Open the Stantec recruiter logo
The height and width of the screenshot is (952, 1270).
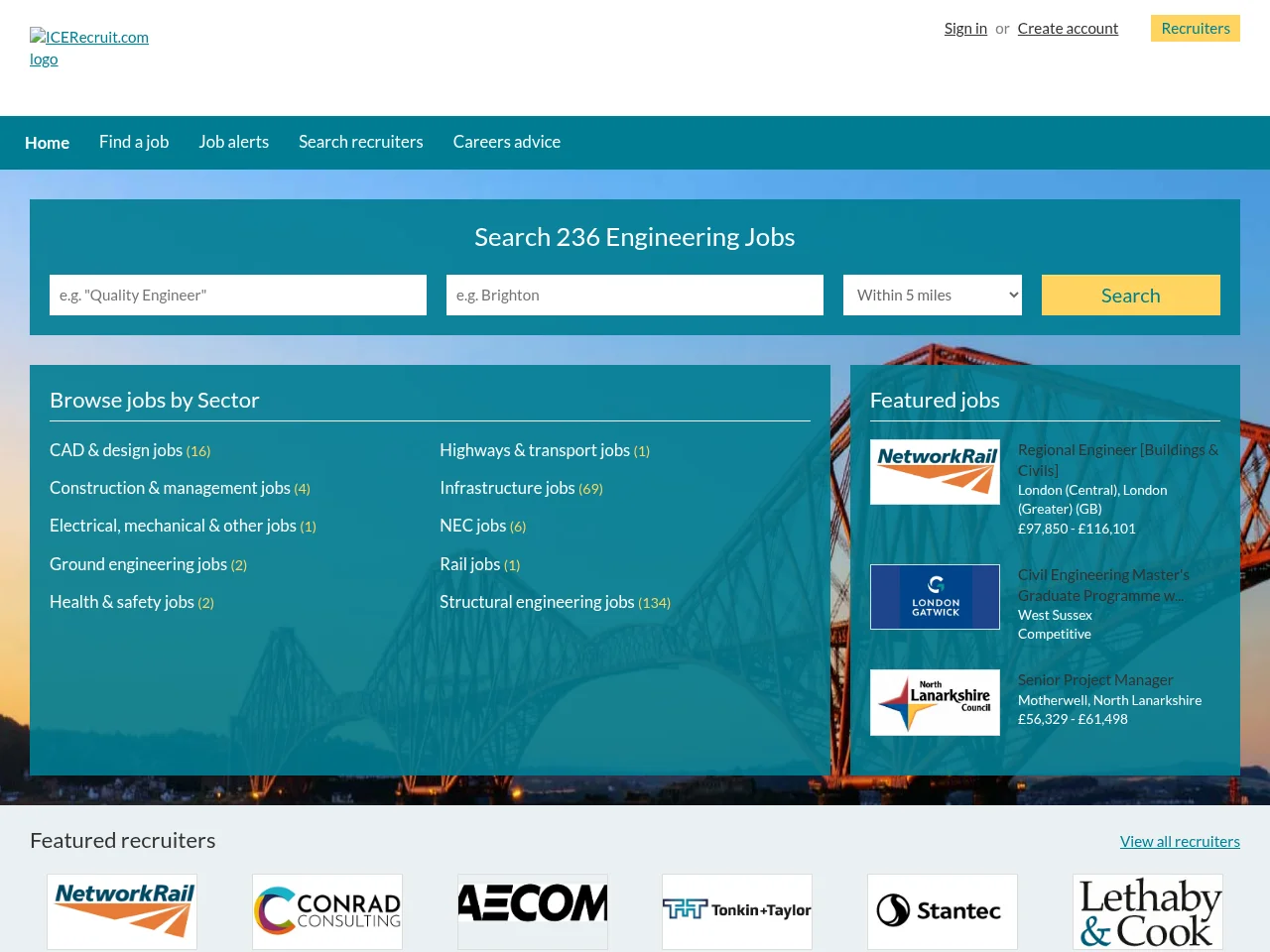943,911
